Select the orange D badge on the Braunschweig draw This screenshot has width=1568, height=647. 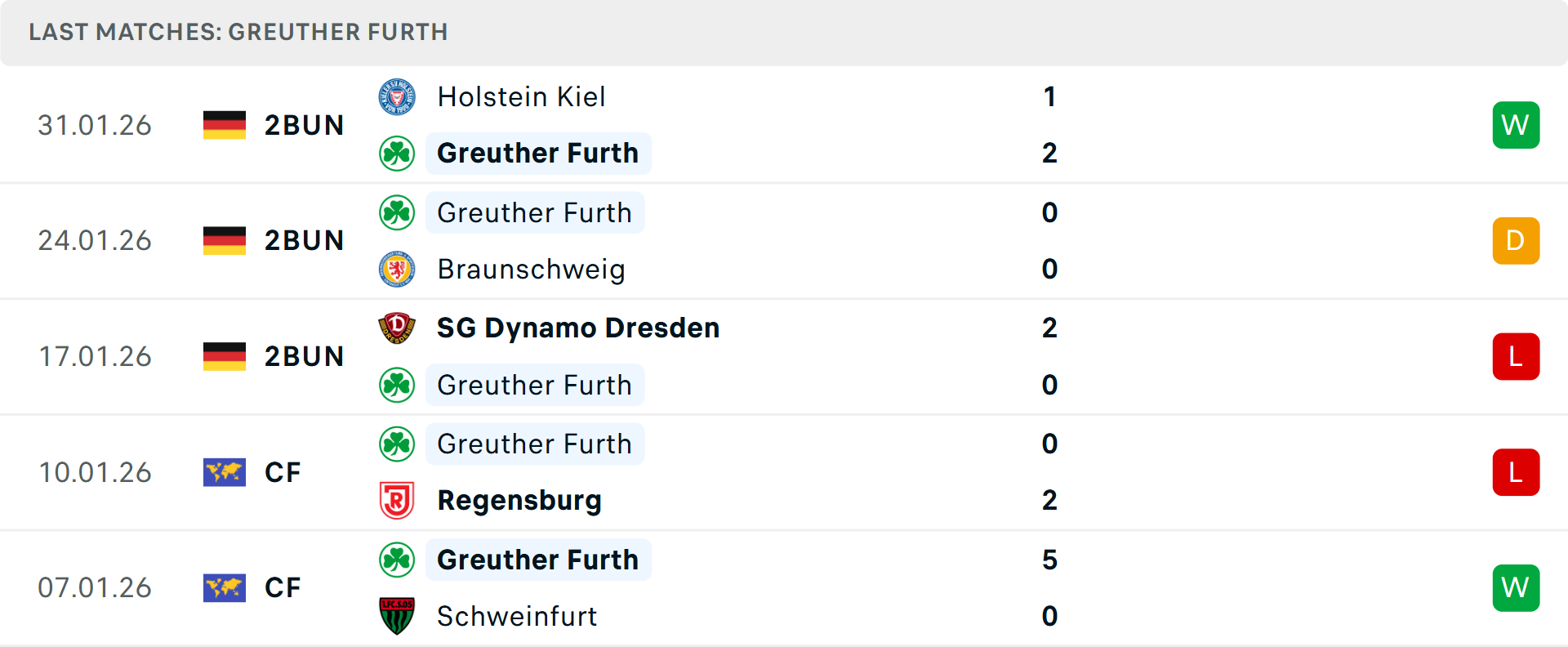pos(1516,240)
